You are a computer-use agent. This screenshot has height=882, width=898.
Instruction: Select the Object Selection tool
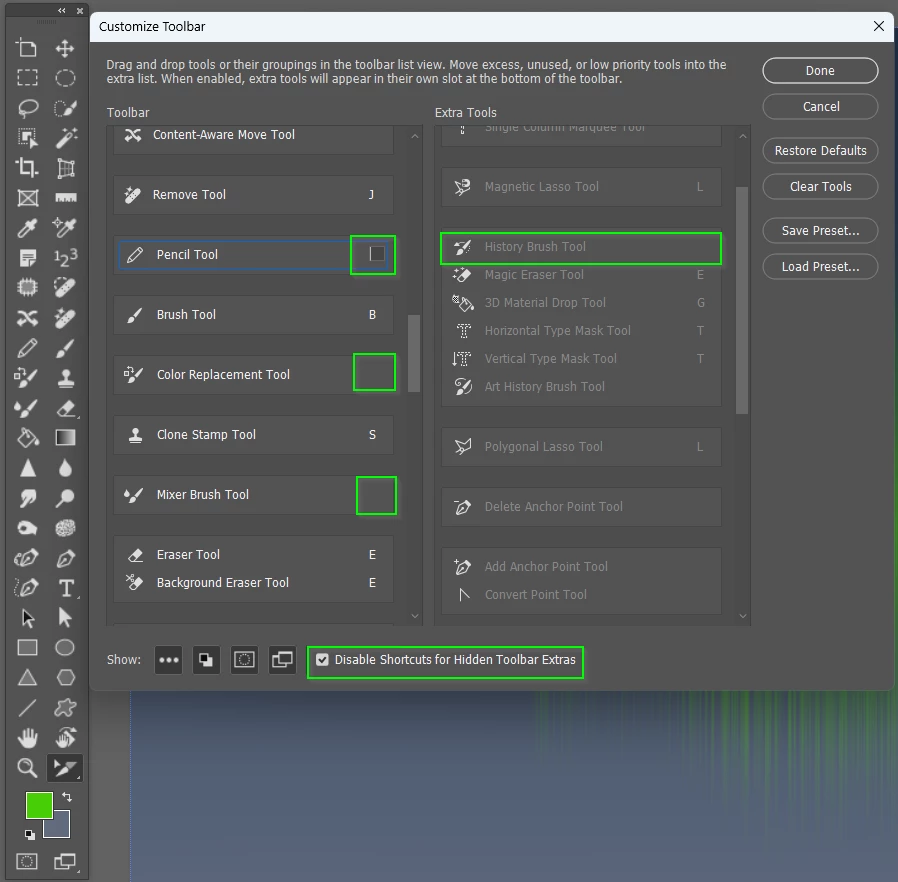[27, 138]
